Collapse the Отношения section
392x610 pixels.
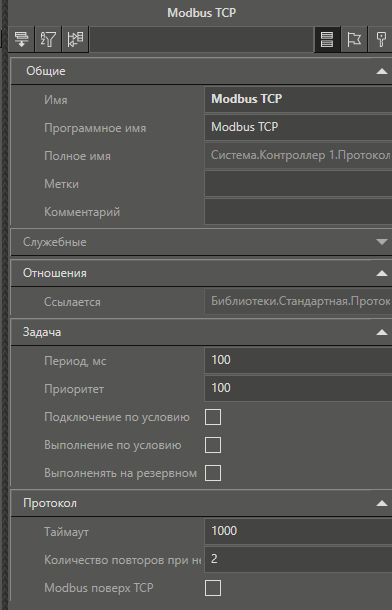point(382,273)
